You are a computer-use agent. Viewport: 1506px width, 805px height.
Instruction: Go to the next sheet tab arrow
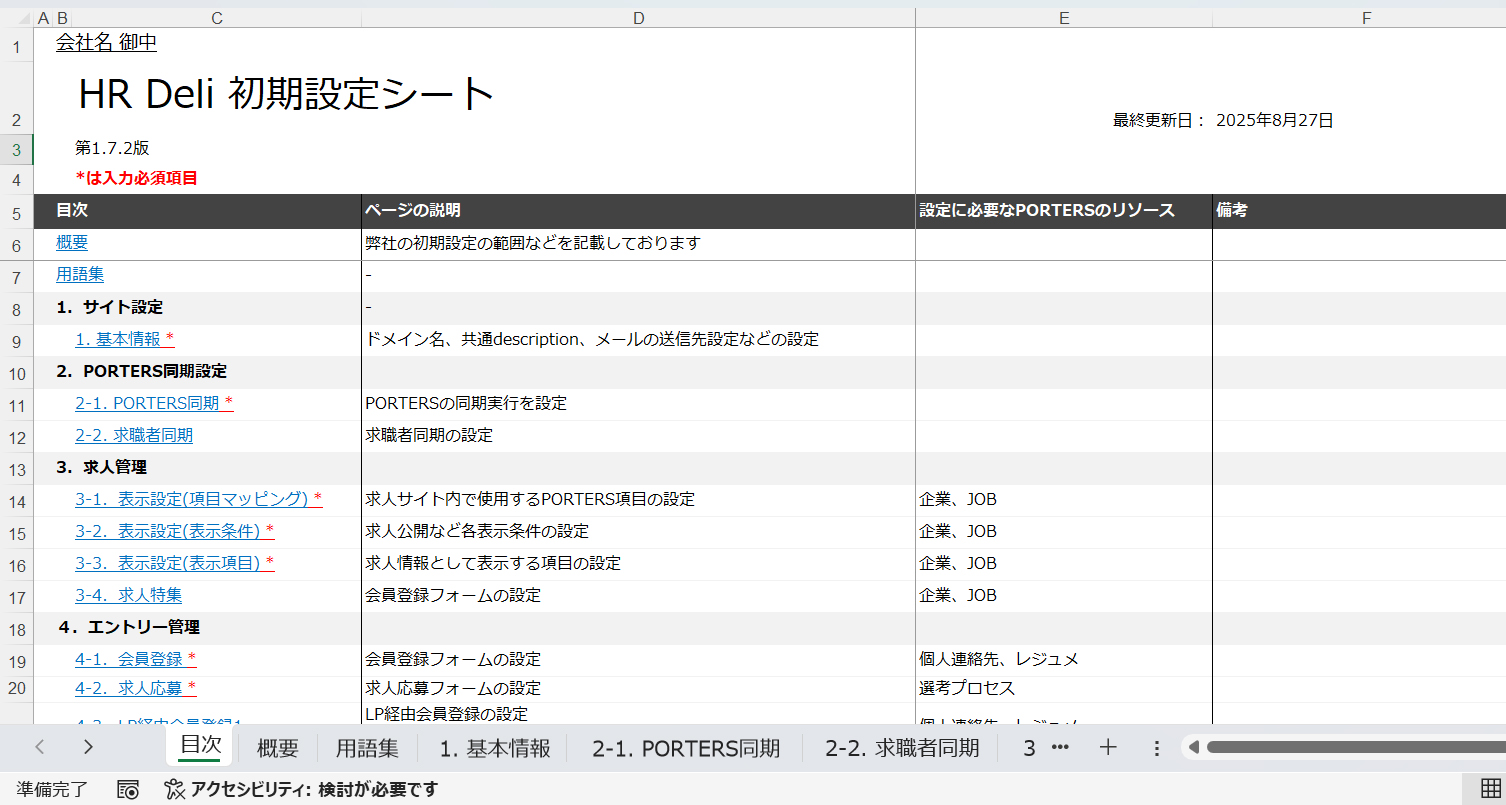click(88, 746)
